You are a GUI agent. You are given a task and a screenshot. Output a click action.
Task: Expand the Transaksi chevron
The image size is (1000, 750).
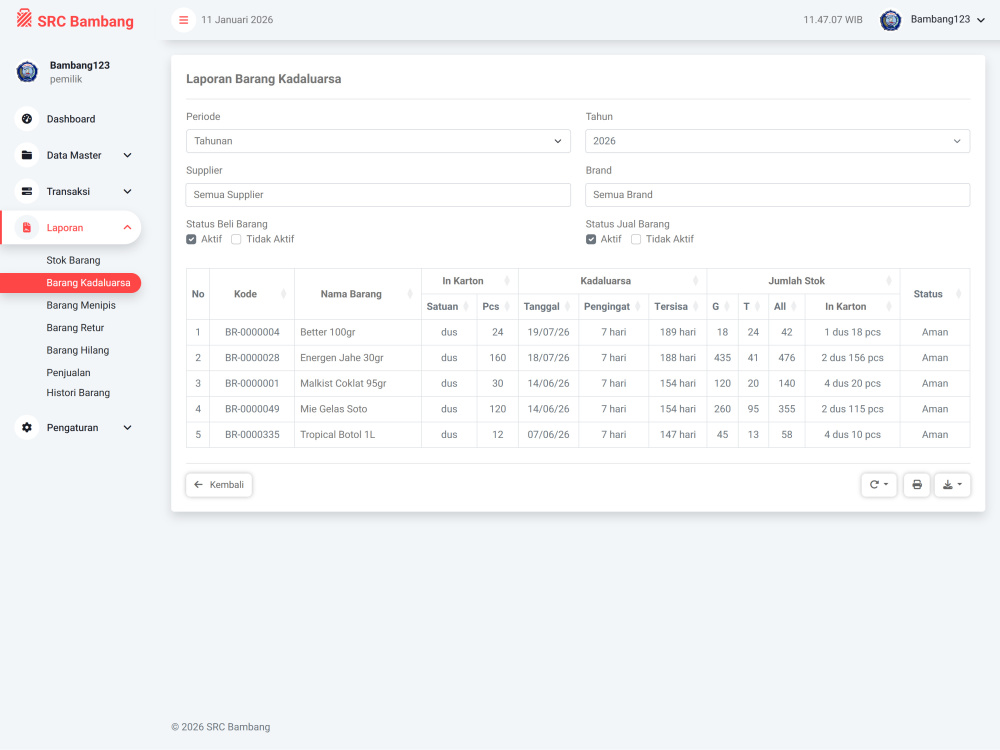(128, 191)
